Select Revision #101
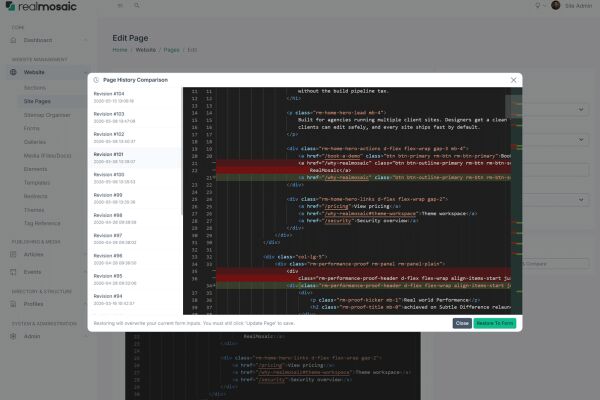The height and width of the screenshot is (400, 600). [134, 158]
